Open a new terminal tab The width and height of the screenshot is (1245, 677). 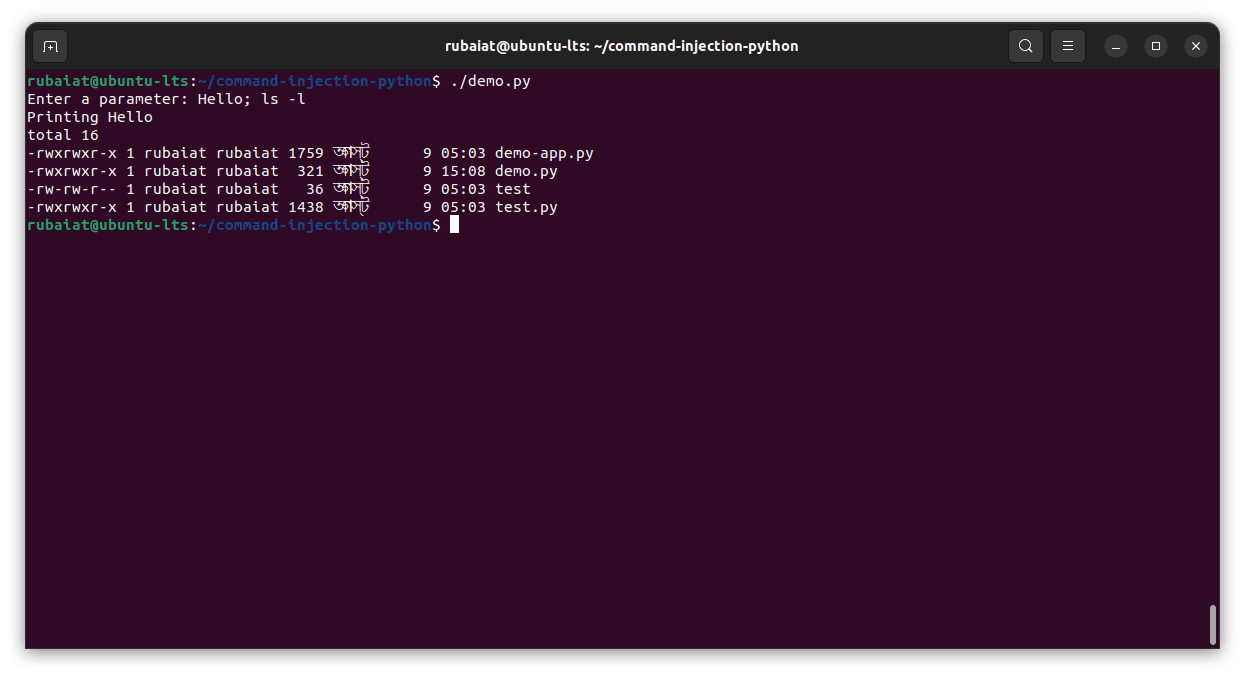pyautogui.click(x=50, y=46)
